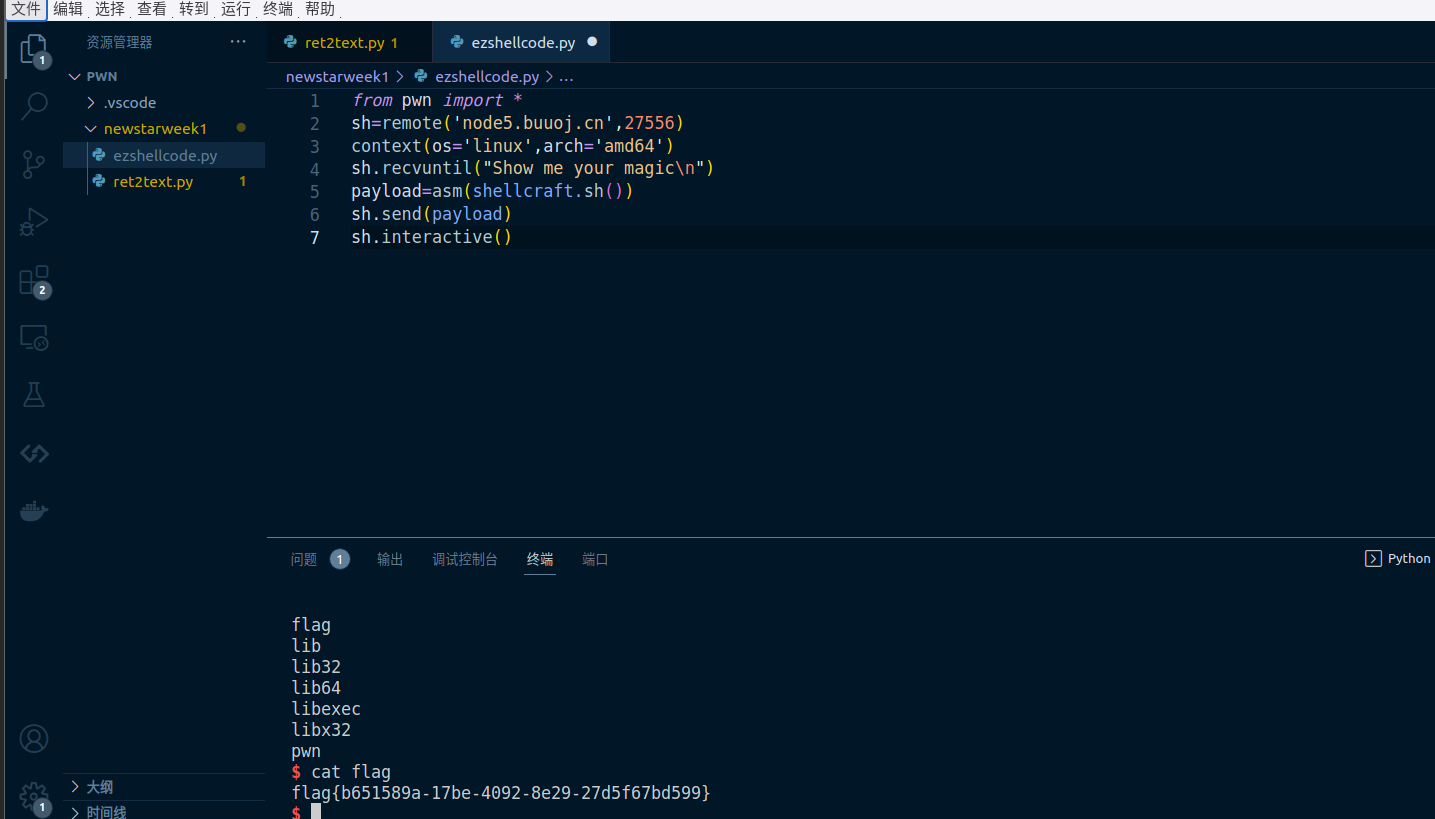1435x819 pixels.
Task: Switch to the ret2text.py editor tab
Action: [350, 43]
